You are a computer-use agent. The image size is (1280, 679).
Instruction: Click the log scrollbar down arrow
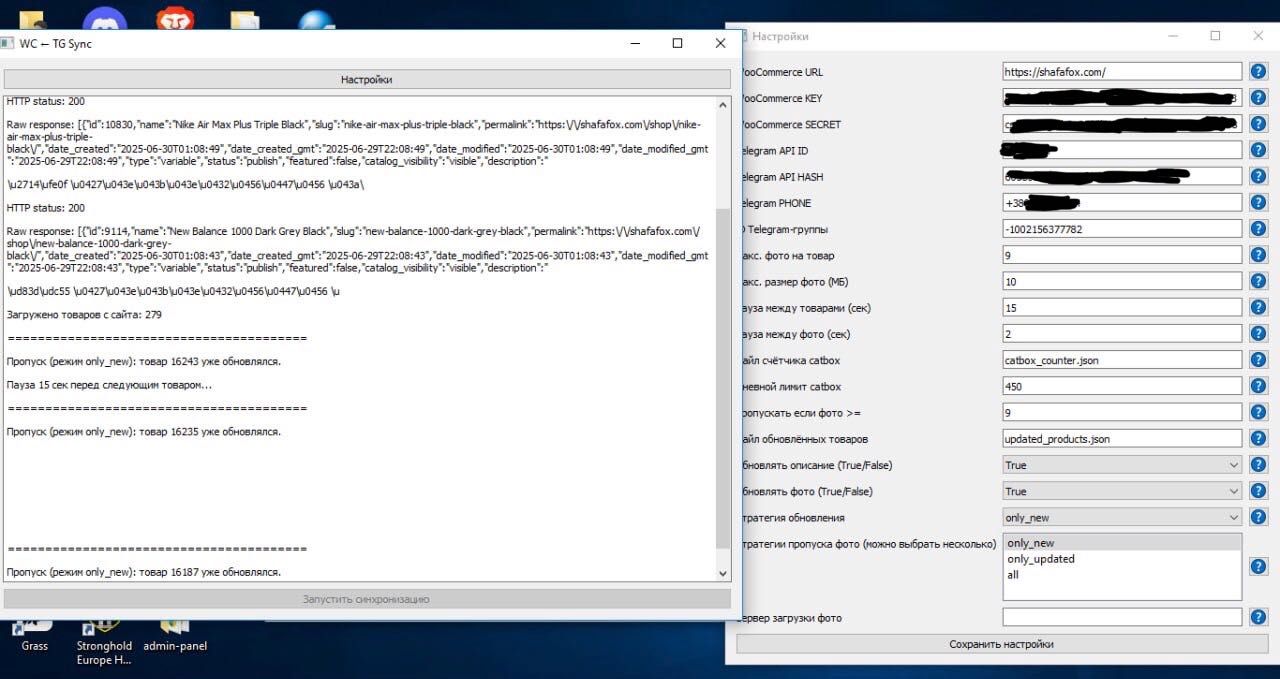[724, 573]
